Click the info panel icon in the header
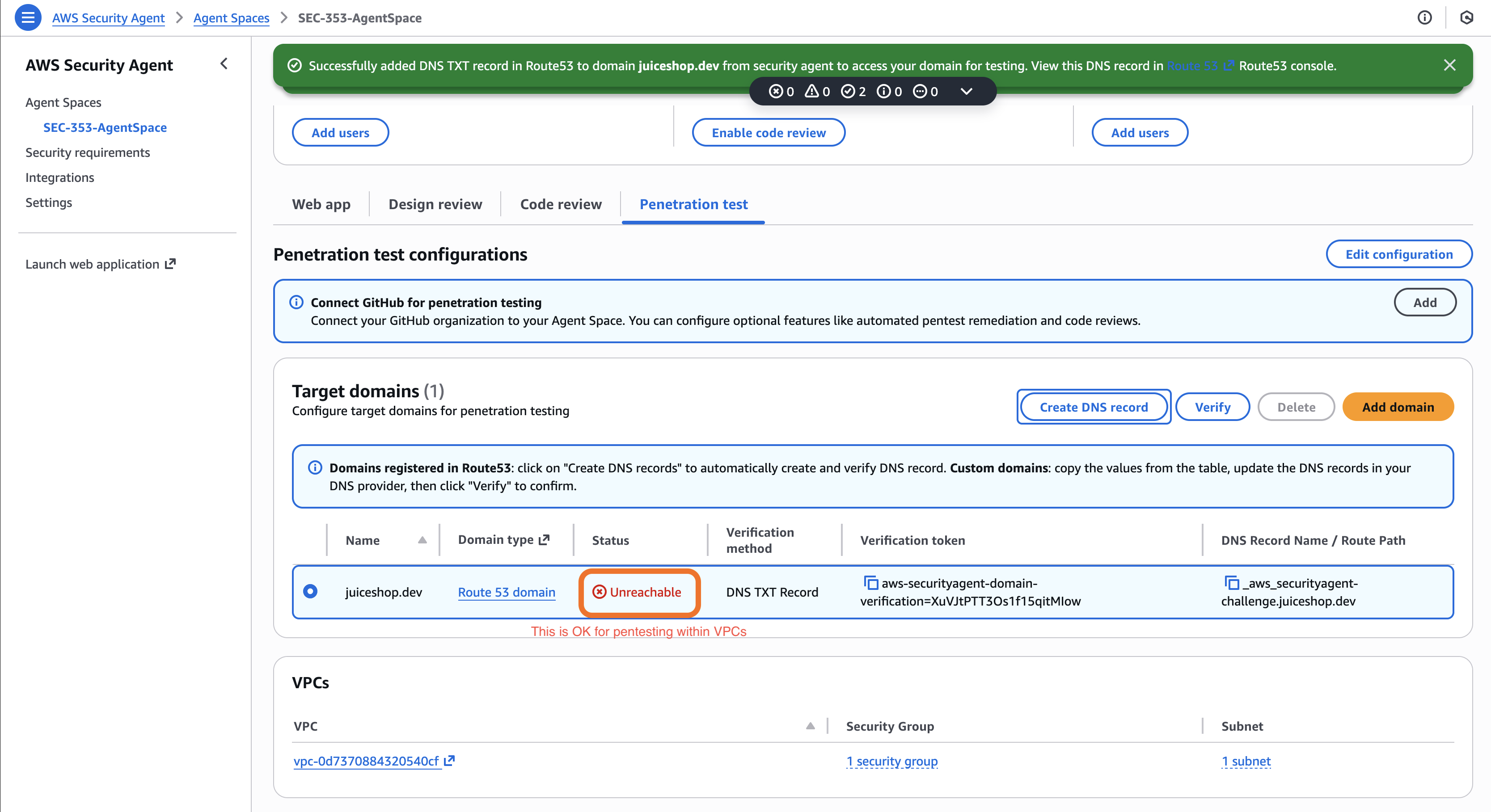1491x812 pixels. [x=1424, y=17]
